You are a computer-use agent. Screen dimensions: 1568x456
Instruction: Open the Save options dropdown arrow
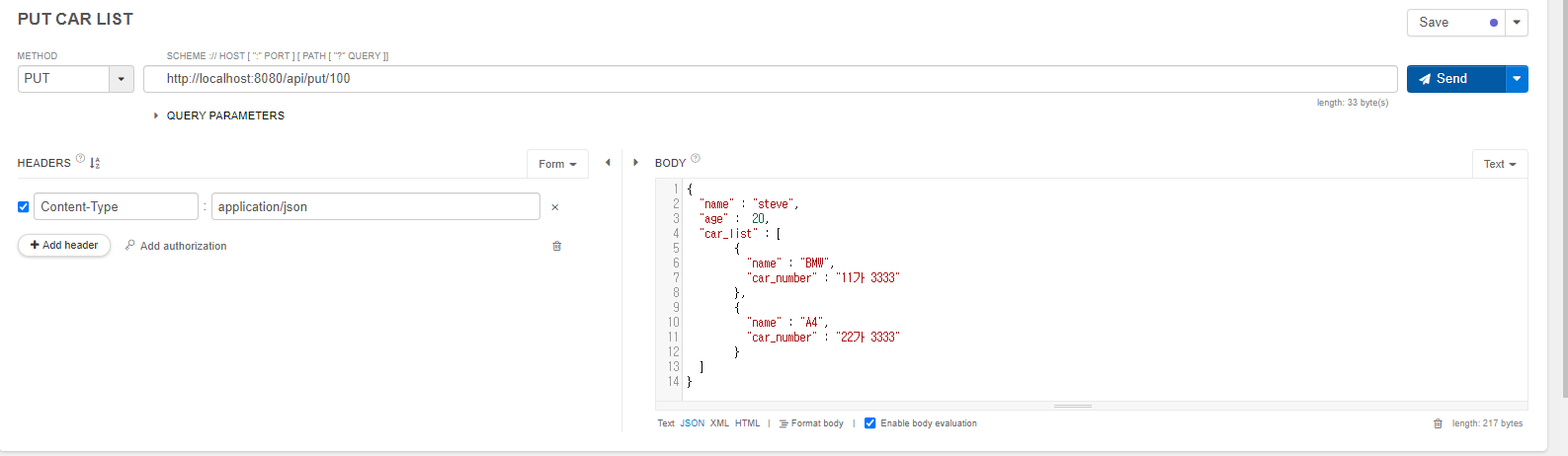pyautogui.click(x=1517, y=23)
